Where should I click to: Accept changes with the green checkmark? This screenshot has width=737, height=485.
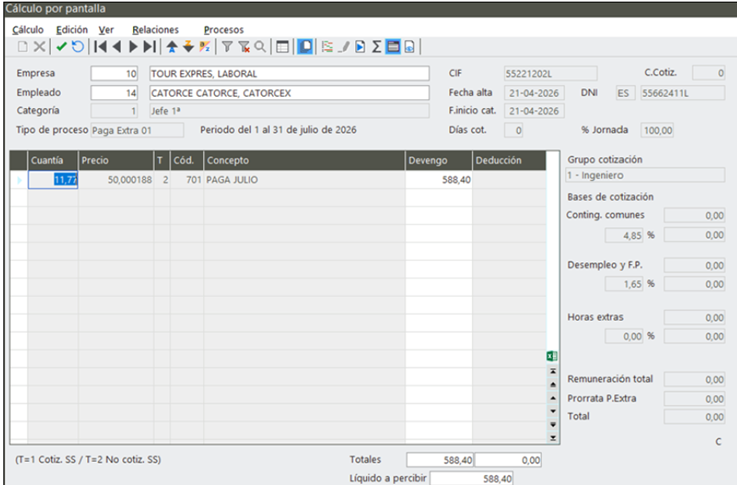point(62,47)
